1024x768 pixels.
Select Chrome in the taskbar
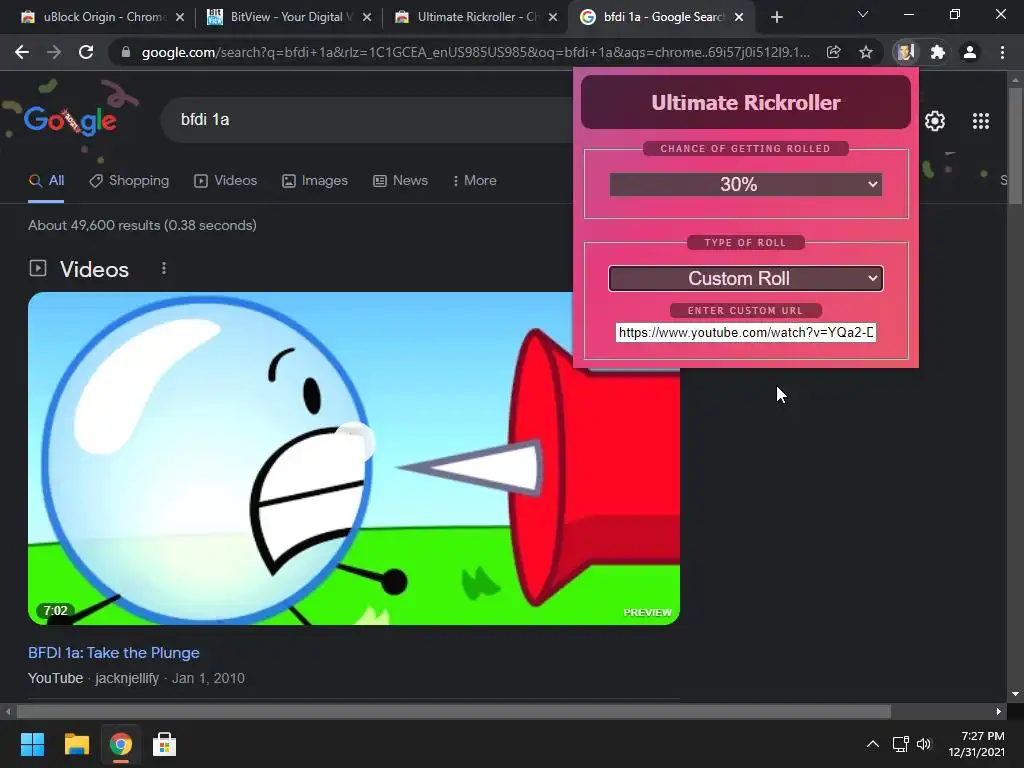121,744
